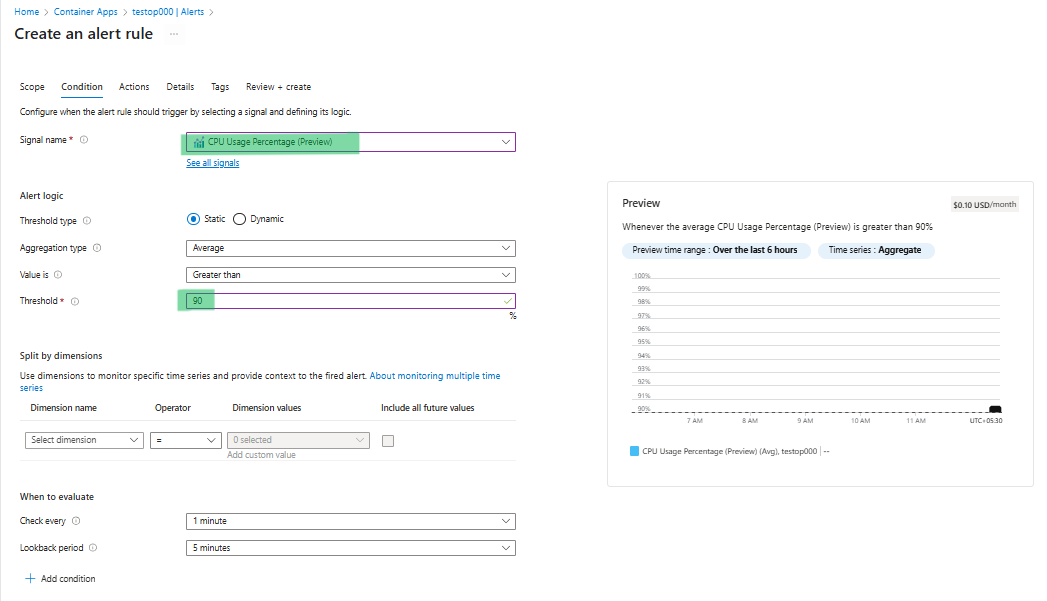This screenshot has width=1047, height=601.
Task: Click the info icon beside Aggregation type
Action: coord(97,248)
